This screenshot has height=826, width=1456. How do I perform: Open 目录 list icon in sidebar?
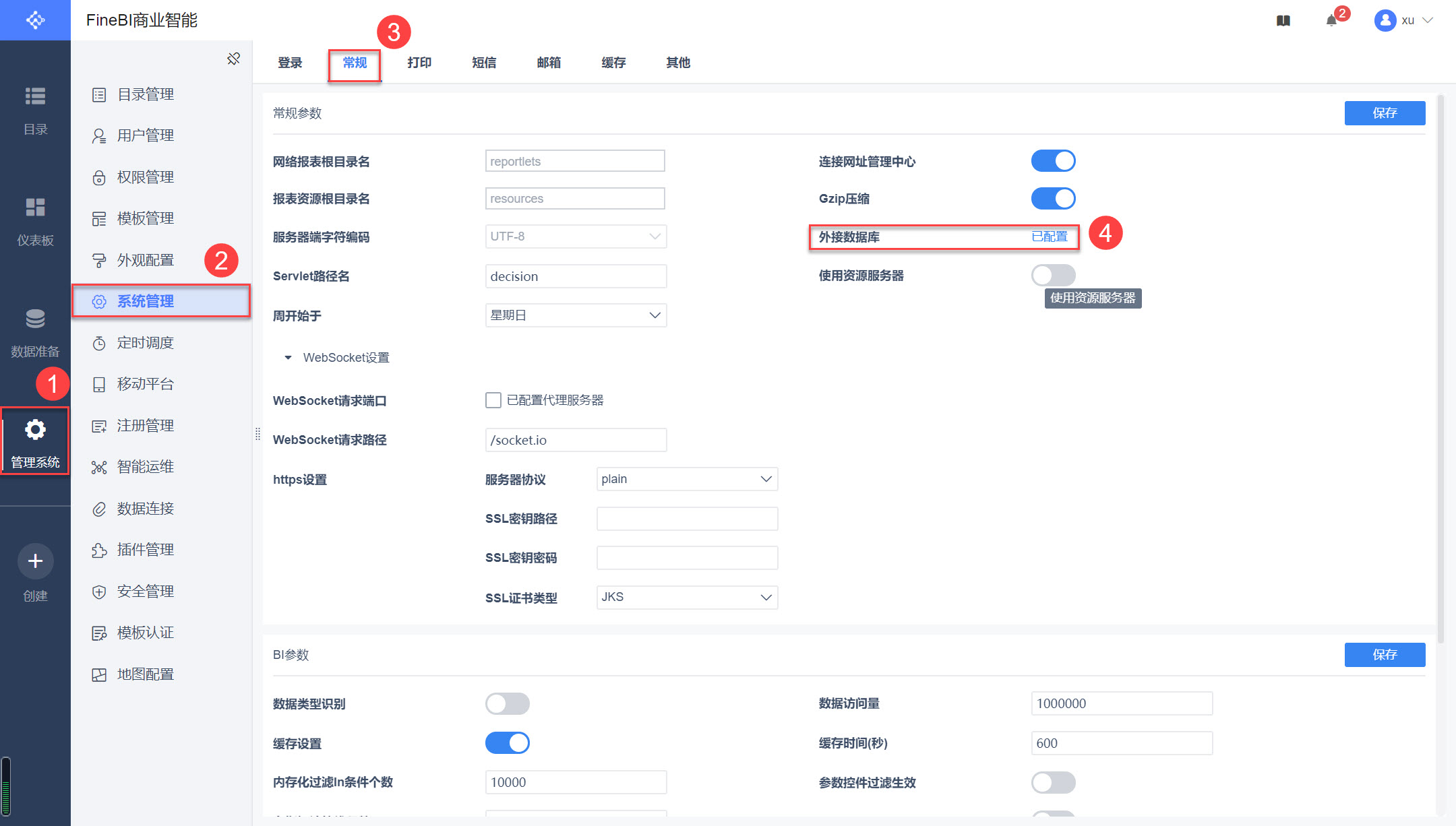[x=35, y=96]
